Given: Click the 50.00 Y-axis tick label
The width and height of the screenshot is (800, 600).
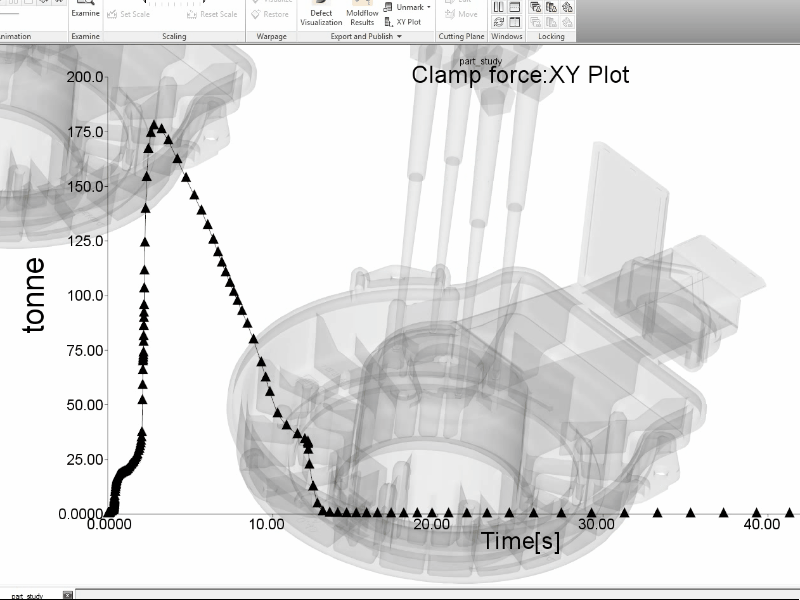Looking at the screenshot, I should tap(85, 405).
